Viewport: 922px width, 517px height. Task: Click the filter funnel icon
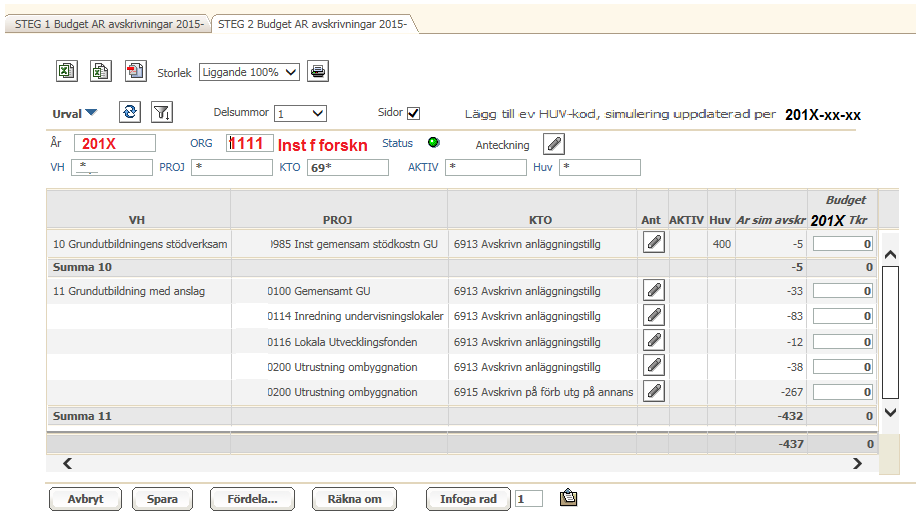click(x=162, y=112)
